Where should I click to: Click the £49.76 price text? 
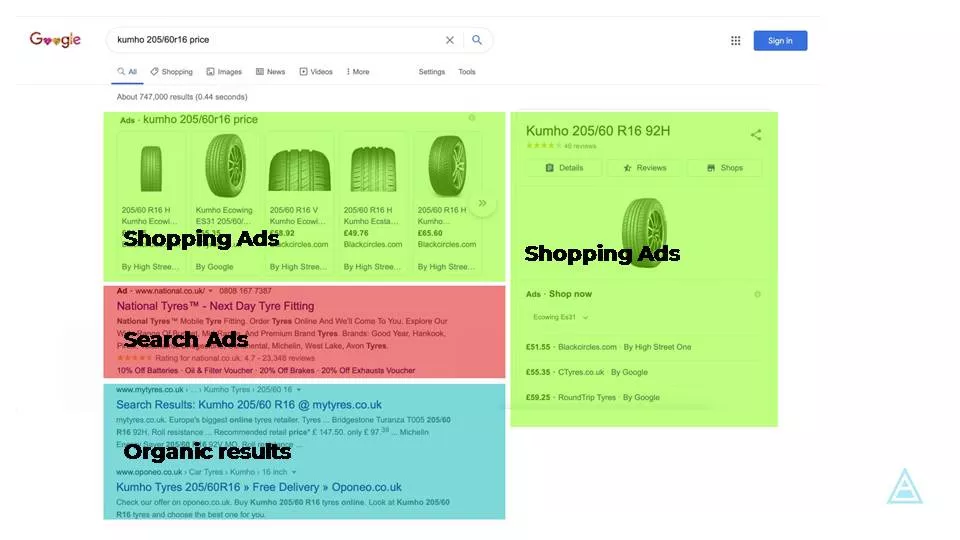click(356, 233)
